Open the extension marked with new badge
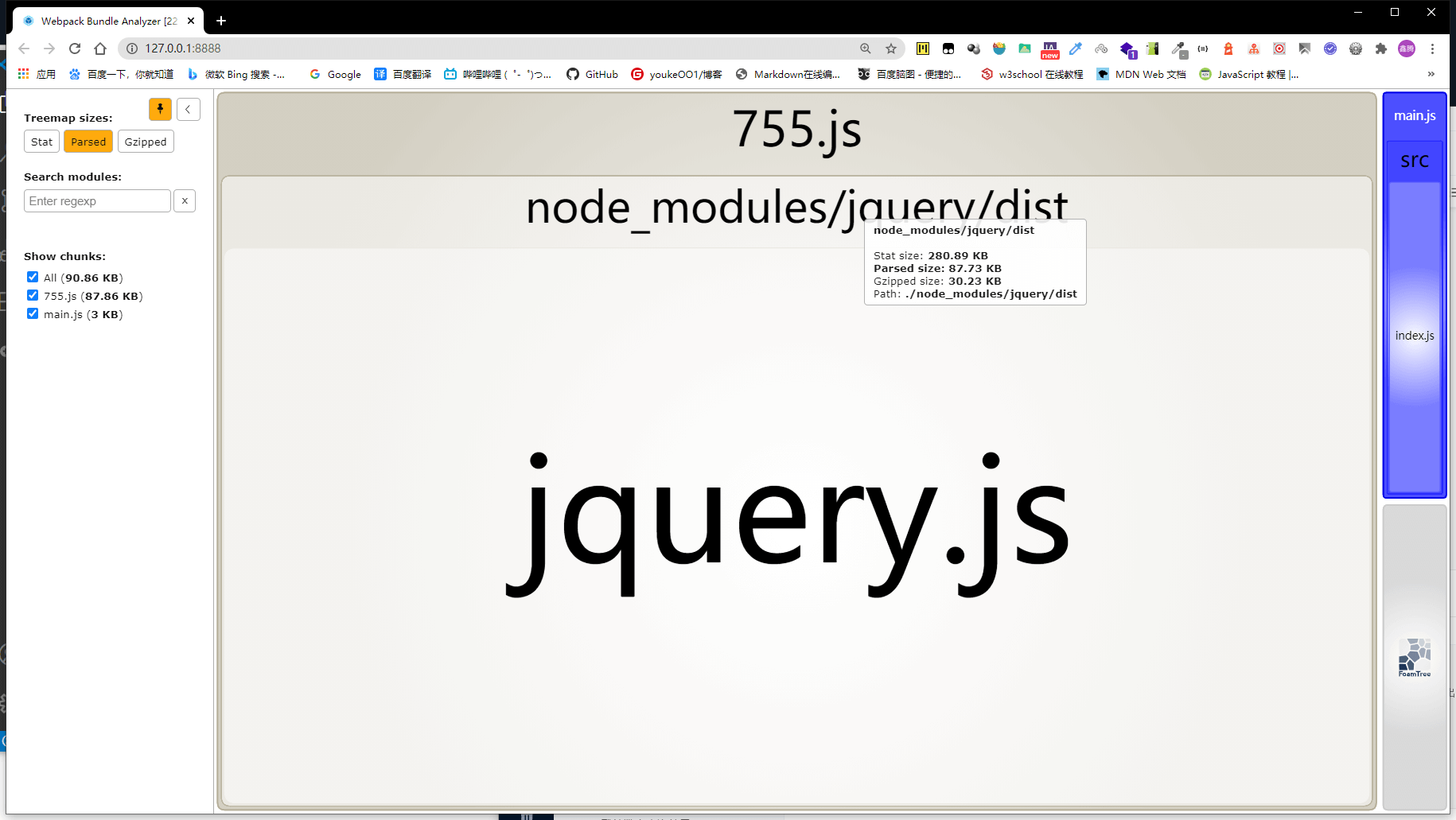 [x=1050, y=50]
